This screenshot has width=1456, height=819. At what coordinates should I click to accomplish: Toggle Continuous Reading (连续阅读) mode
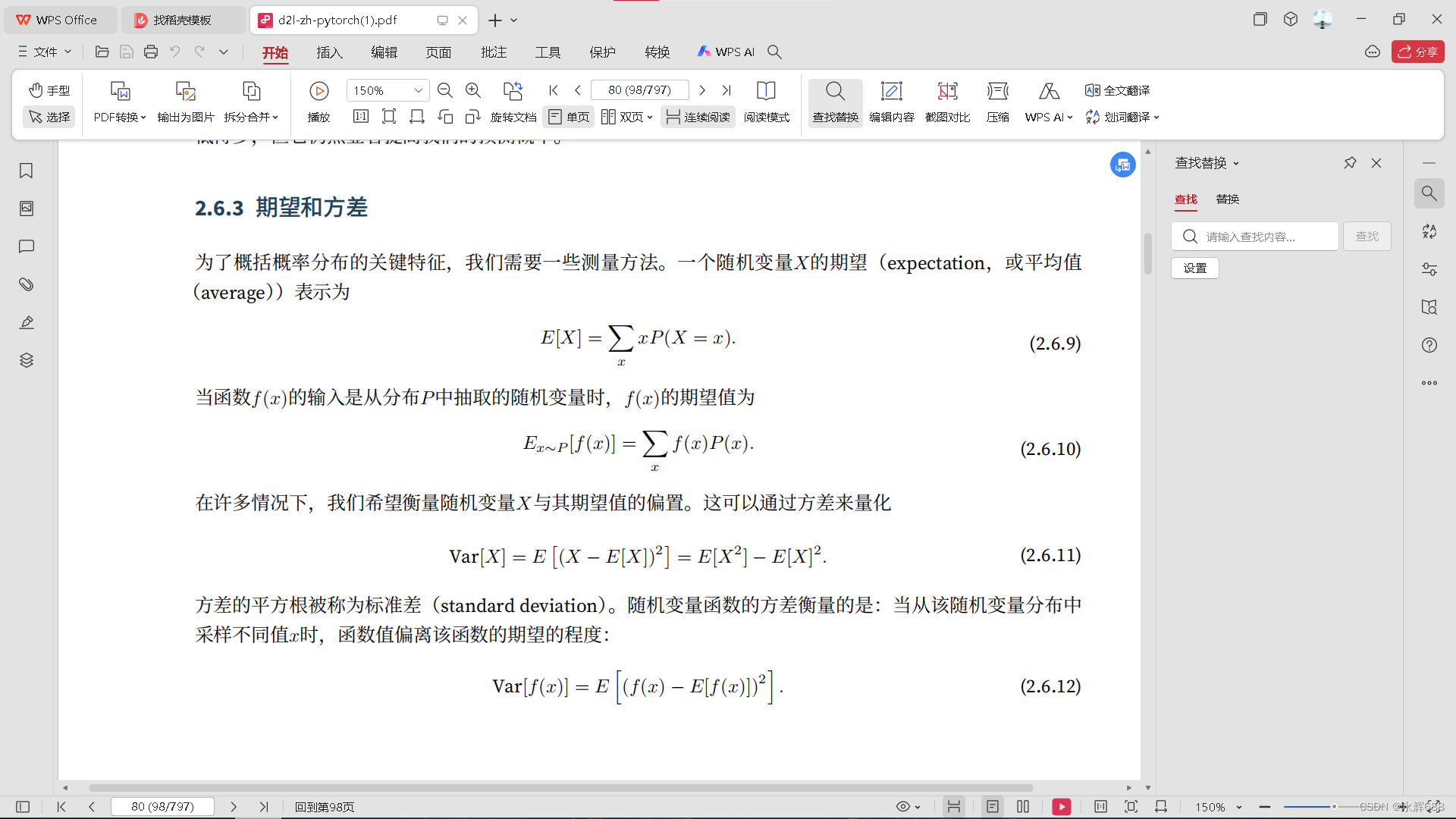698,117
